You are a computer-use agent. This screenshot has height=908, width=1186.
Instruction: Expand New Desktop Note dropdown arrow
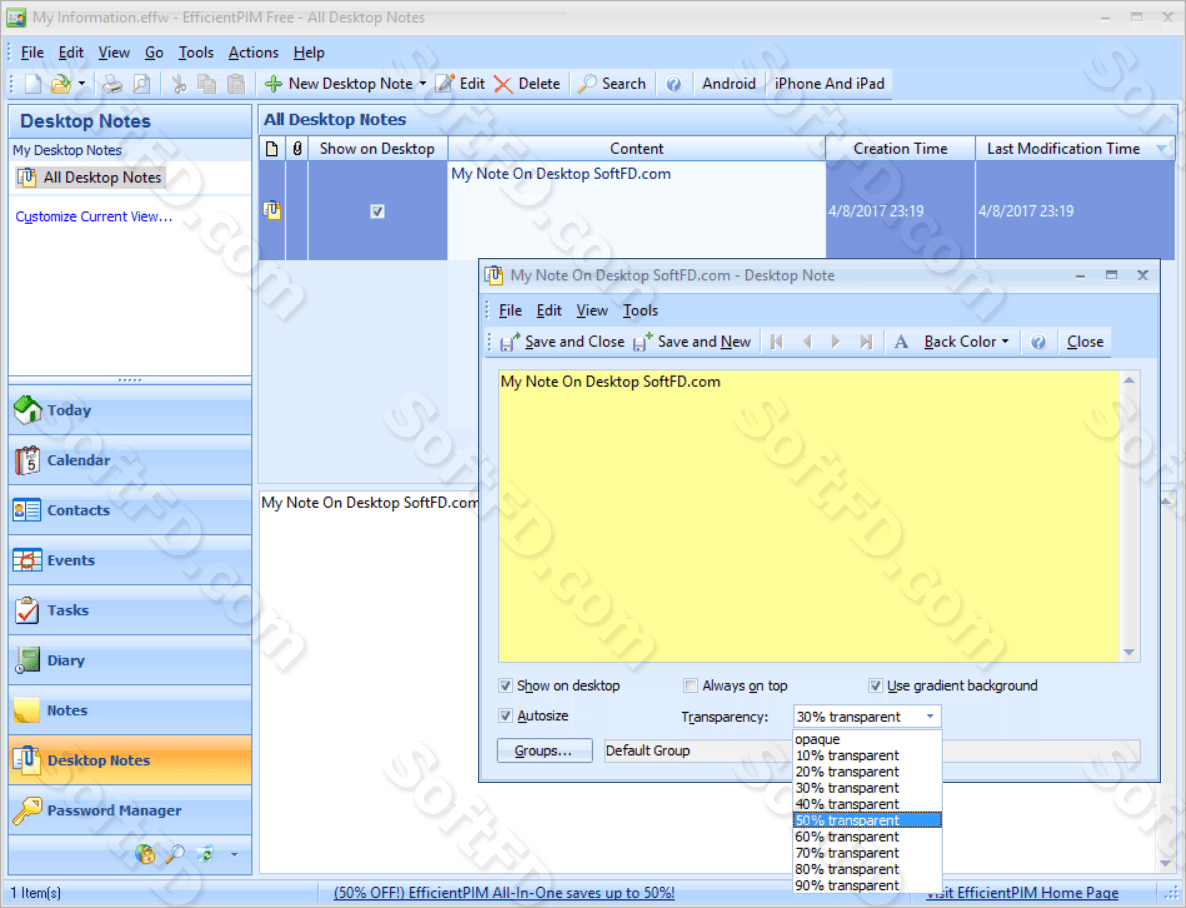[423, 84]
